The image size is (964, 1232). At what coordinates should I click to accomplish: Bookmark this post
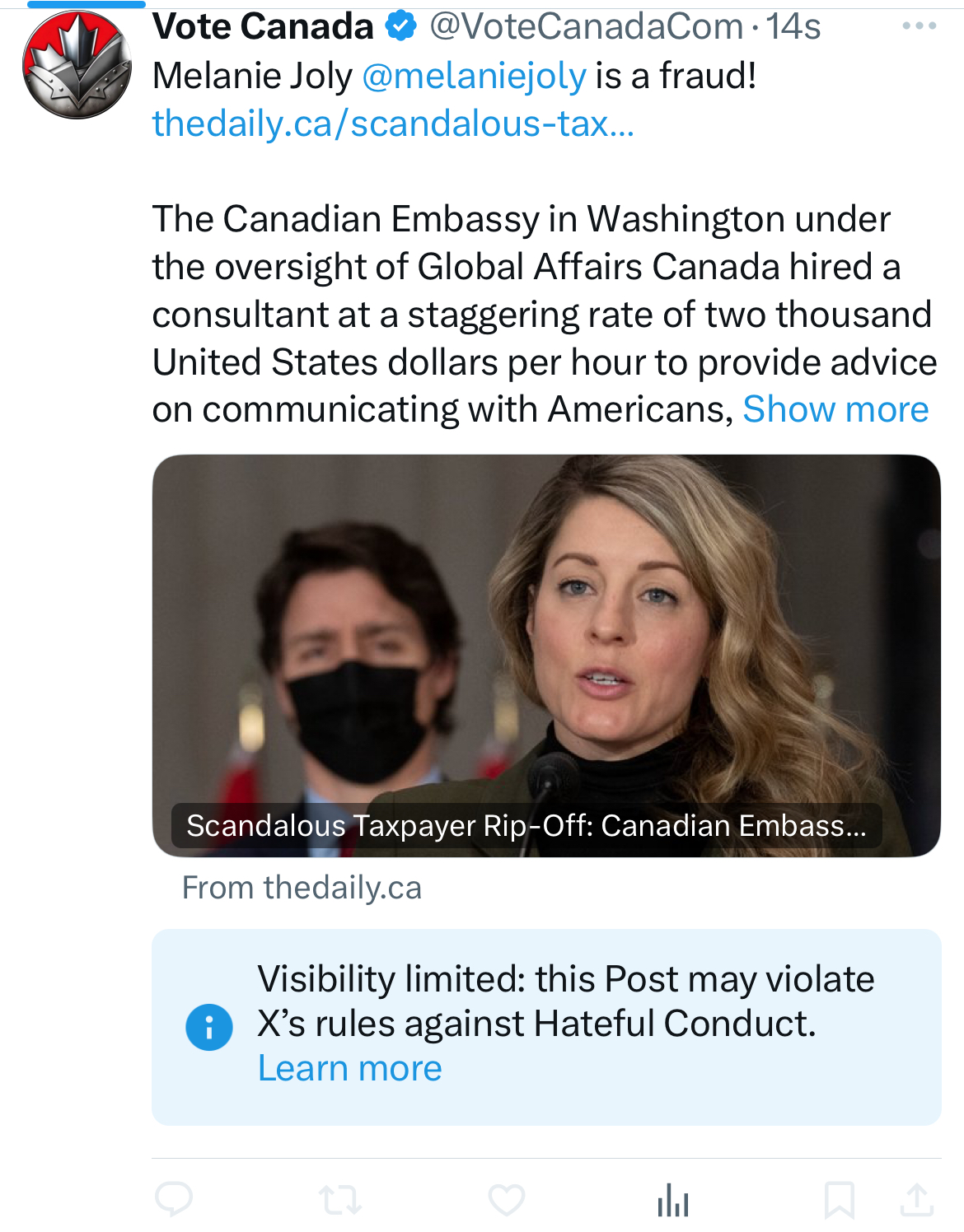[x=839, y=1200]
